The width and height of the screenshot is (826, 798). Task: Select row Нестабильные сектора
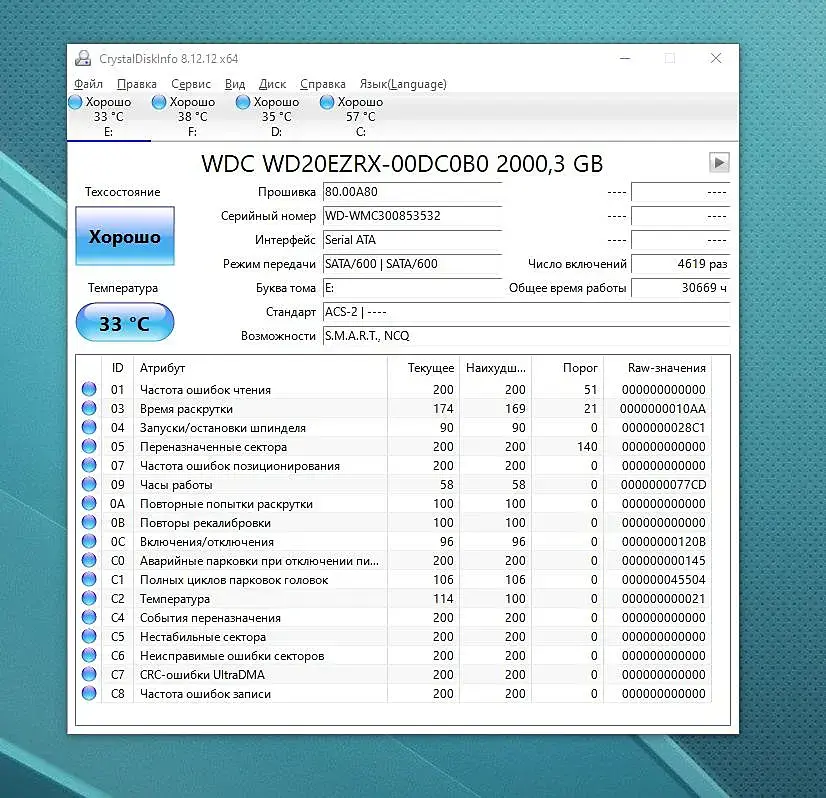394,636
